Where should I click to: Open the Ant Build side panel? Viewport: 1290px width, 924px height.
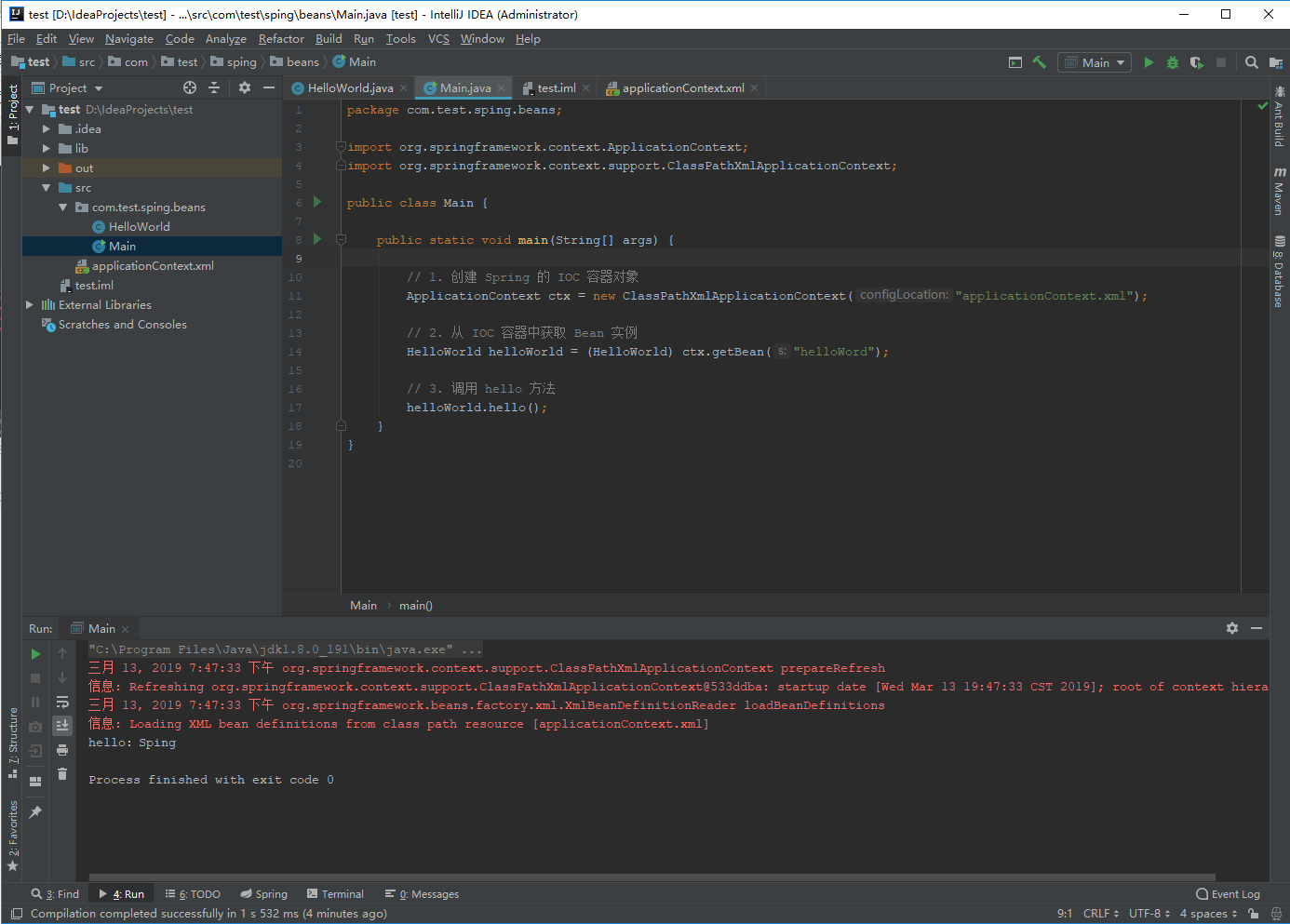(1280, 117)
